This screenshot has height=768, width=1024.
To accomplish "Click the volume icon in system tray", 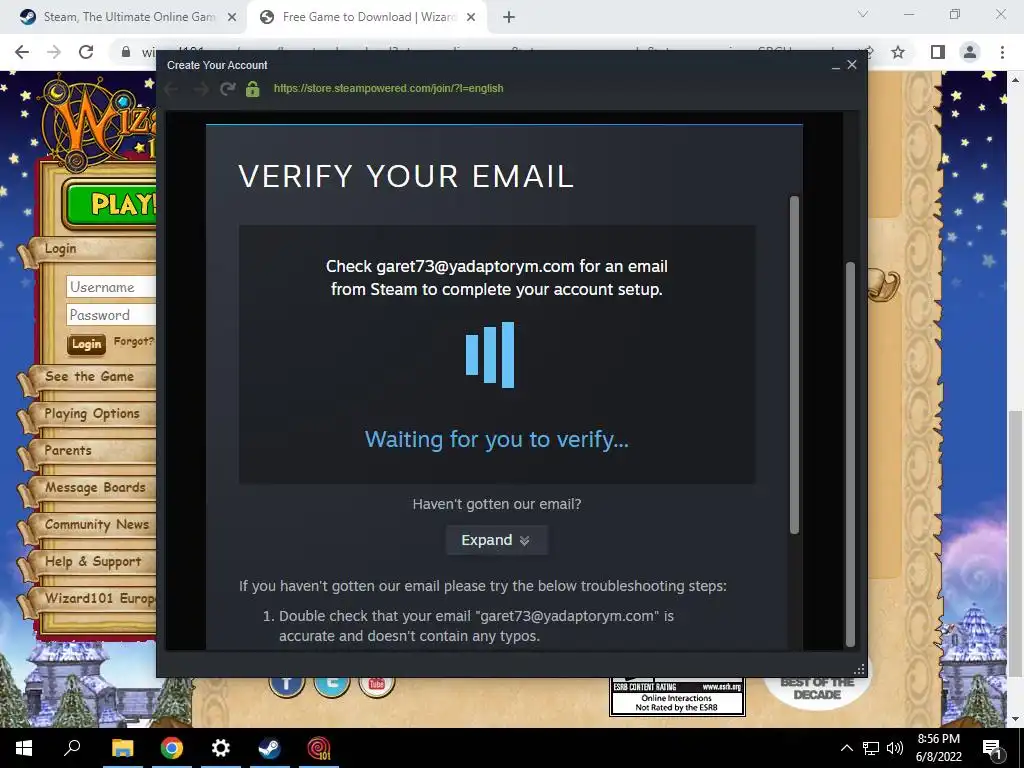I will [x=895, y=748].
